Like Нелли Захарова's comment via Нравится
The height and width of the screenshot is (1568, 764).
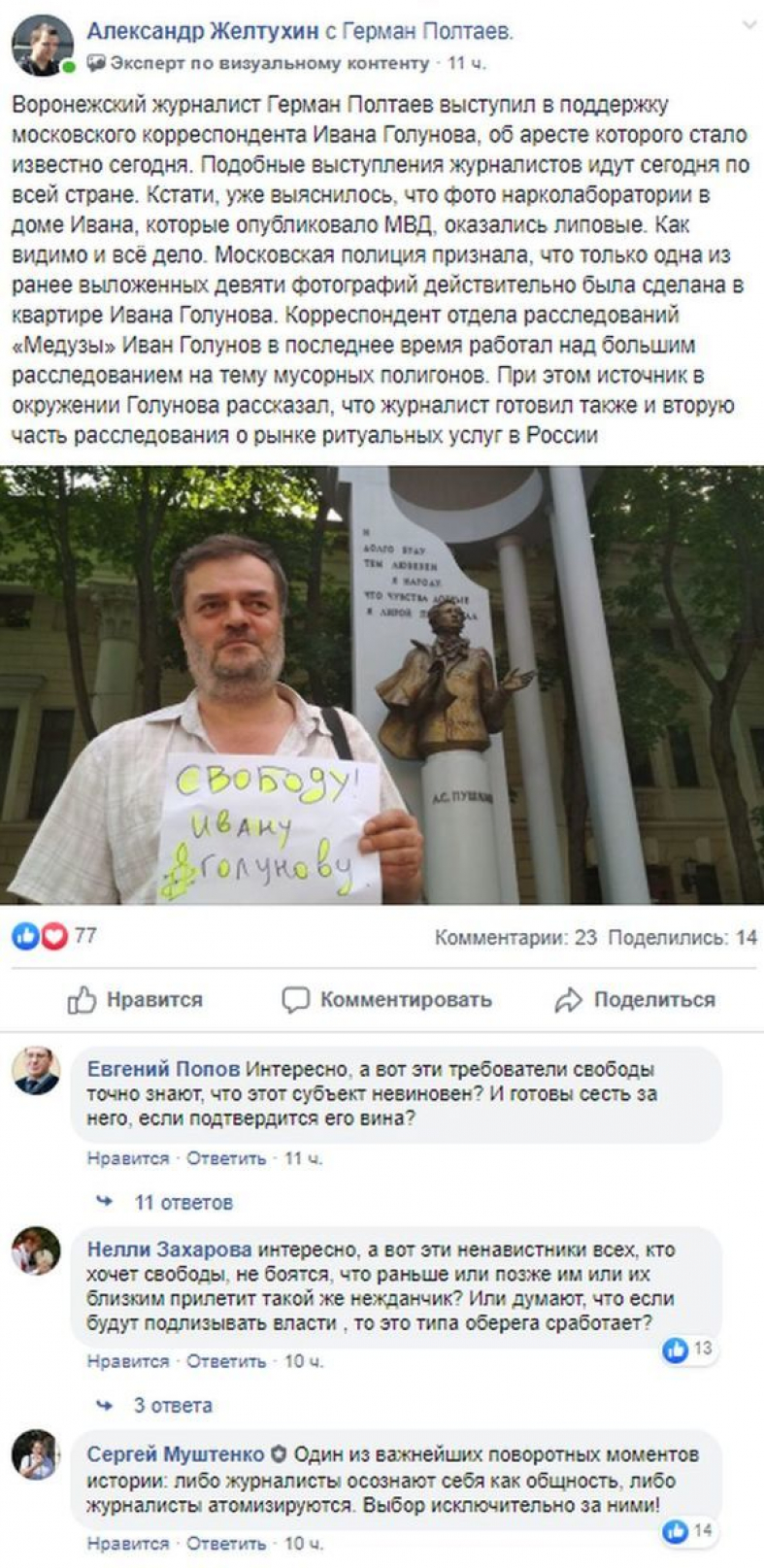tap(128, 1361)
